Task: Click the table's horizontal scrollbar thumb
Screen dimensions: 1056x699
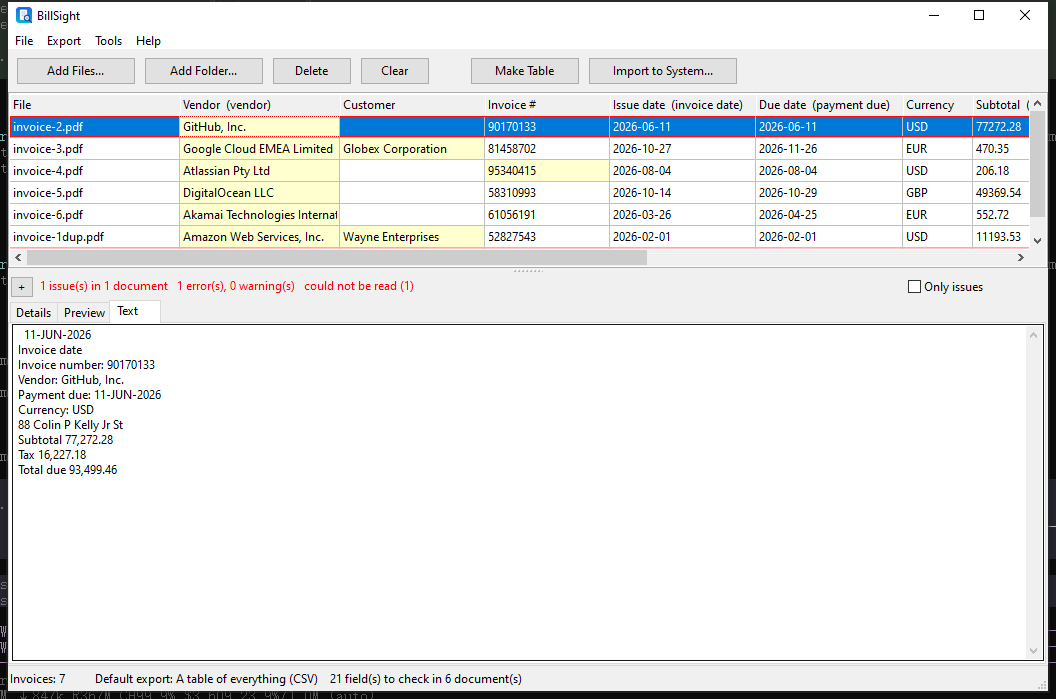Action: click(x=337, y=257)
